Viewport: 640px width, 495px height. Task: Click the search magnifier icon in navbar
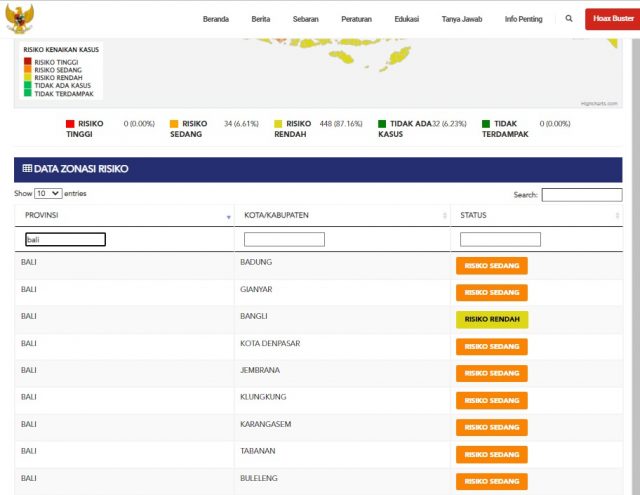tap(569, 19)
